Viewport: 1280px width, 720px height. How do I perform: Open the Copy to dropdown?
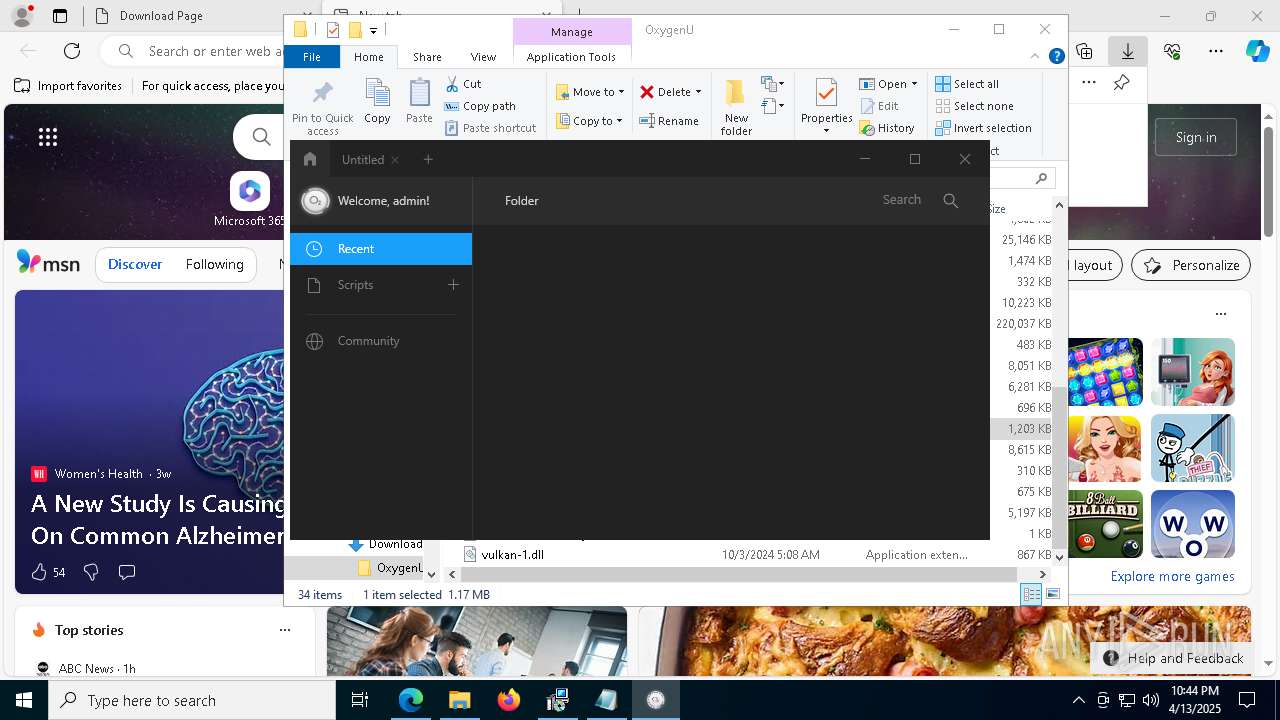click(x=589, y=121)
